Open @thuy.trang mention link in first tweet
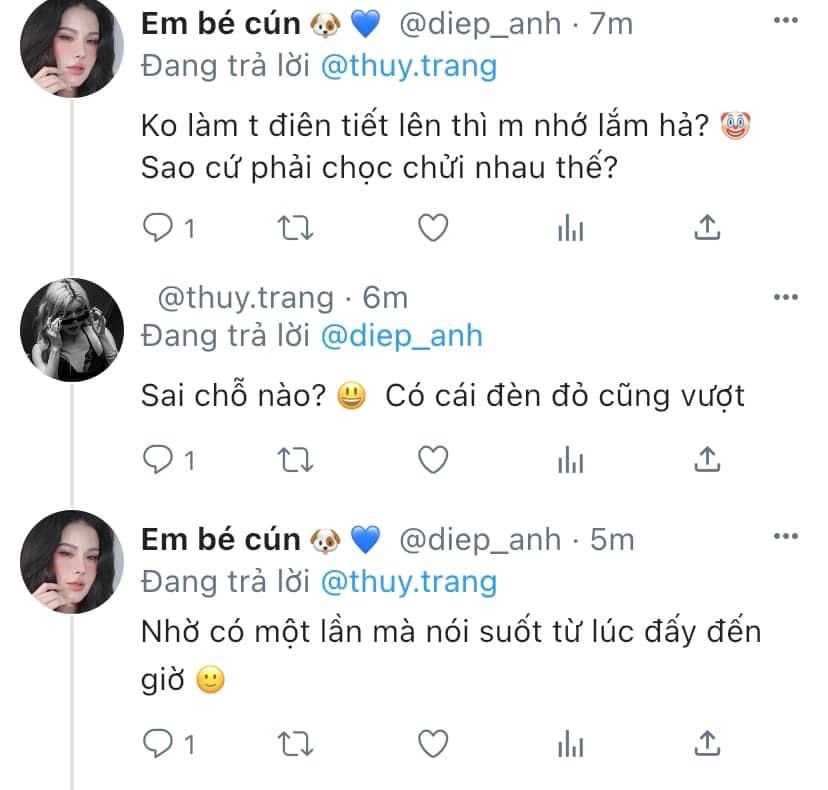Image resolution: width=828 pixels, height=790 pixels. [407, 66]
